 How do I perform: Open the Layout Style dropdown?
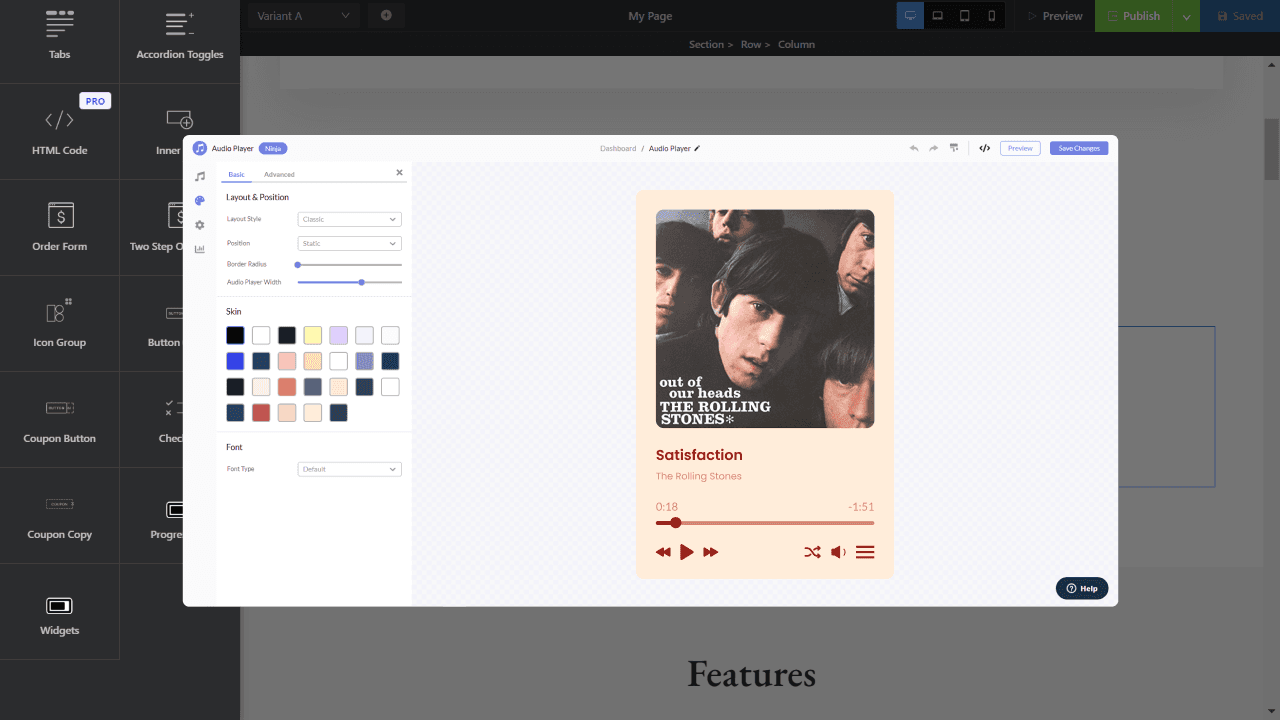(349, 219)
